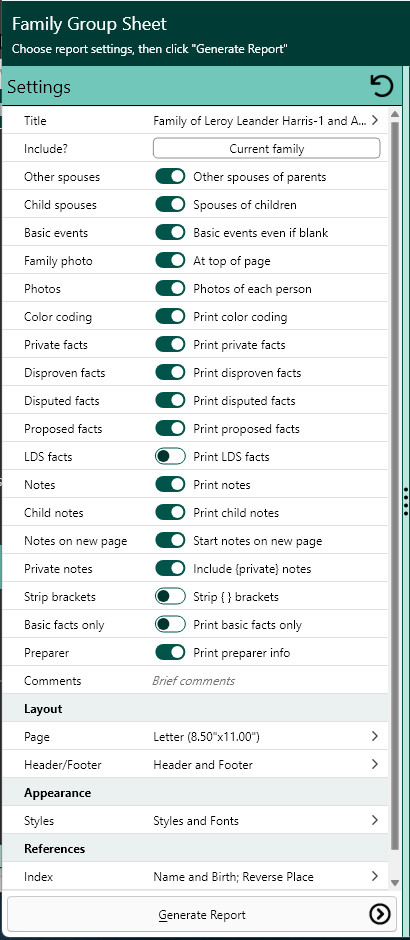Open the three-dot panel handle
Viewport: 410px width, 940px height.
tap(406, 502)
